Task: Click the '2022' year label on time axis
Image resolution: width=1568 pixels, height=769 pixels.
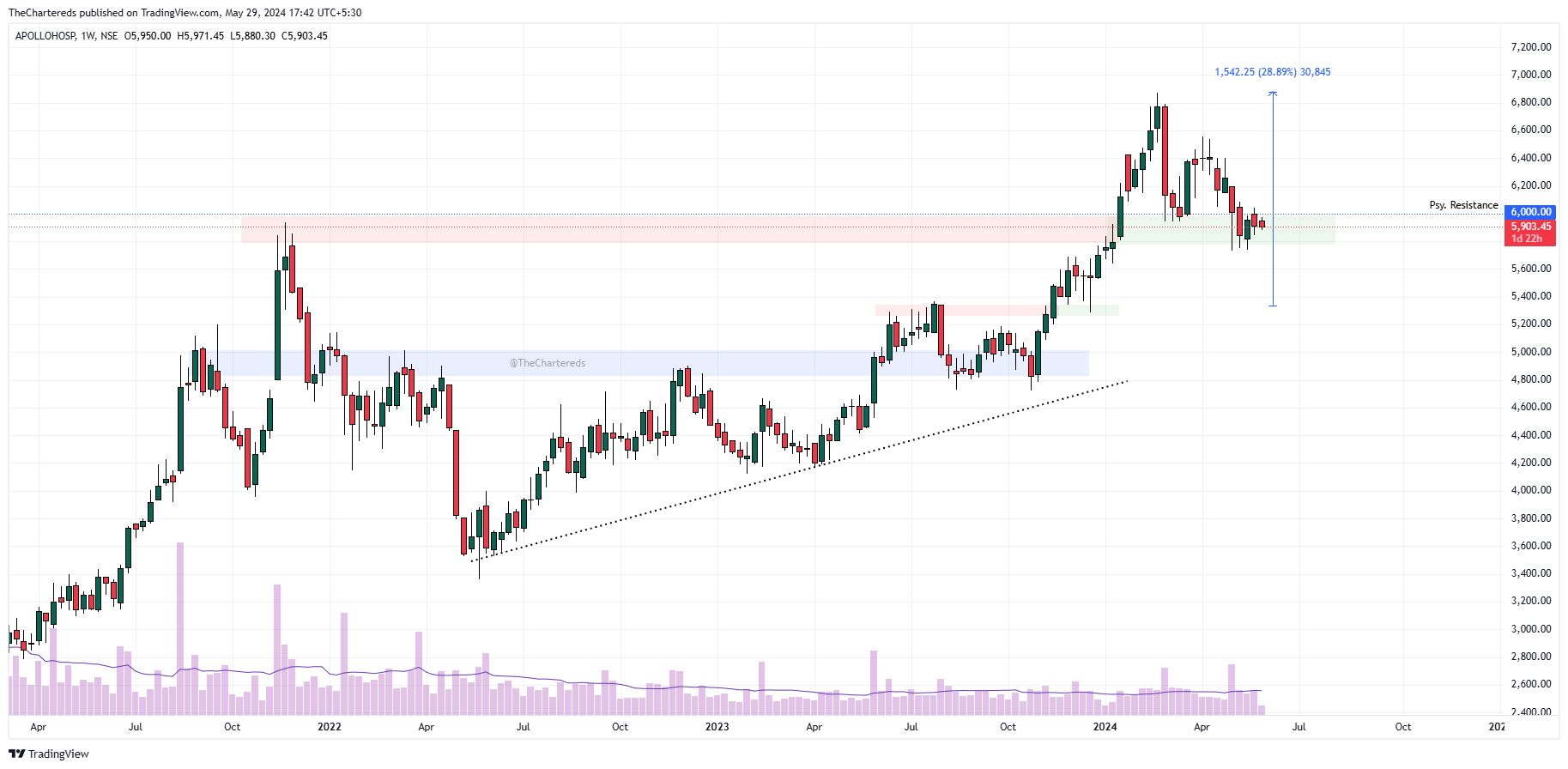Action: [x=329, y=727]
